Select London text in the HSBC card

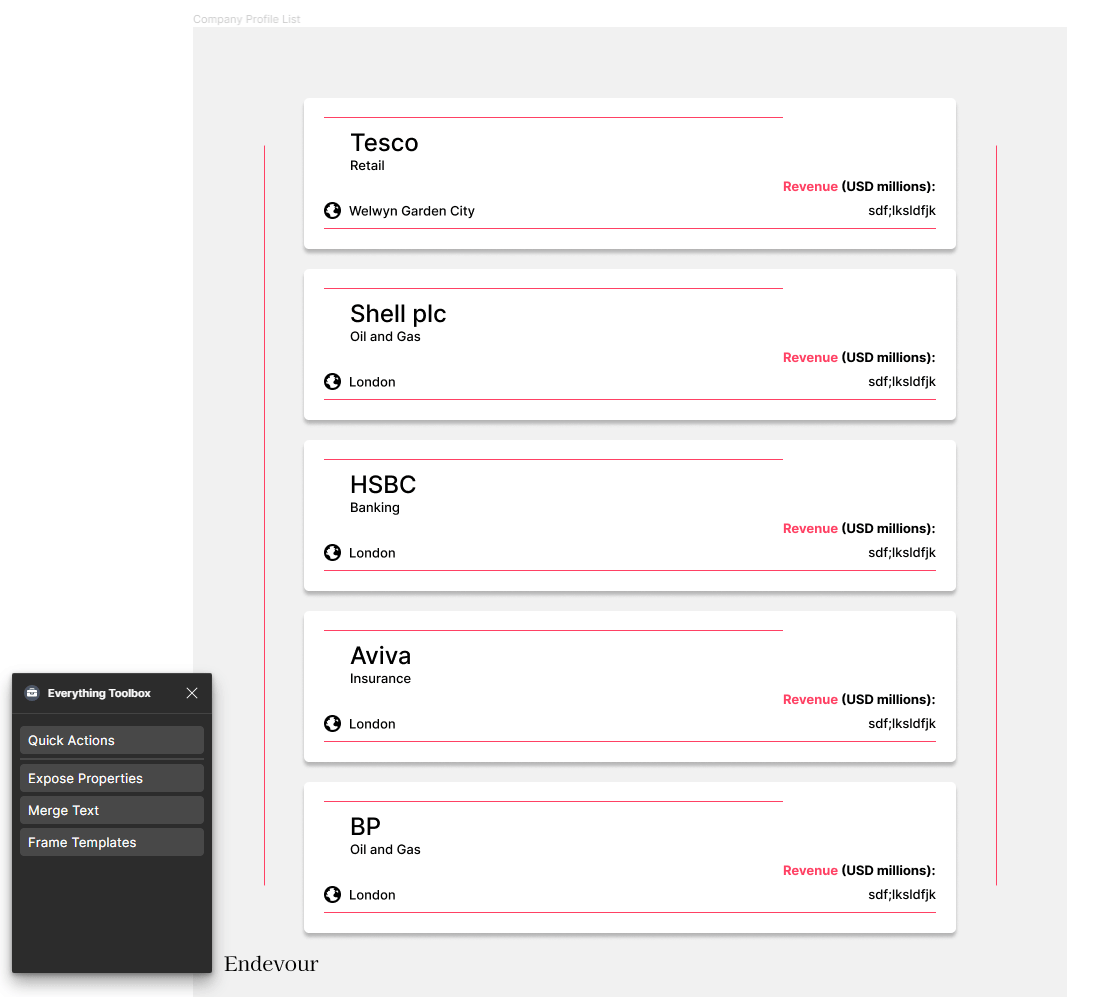(x=372, y=553)
